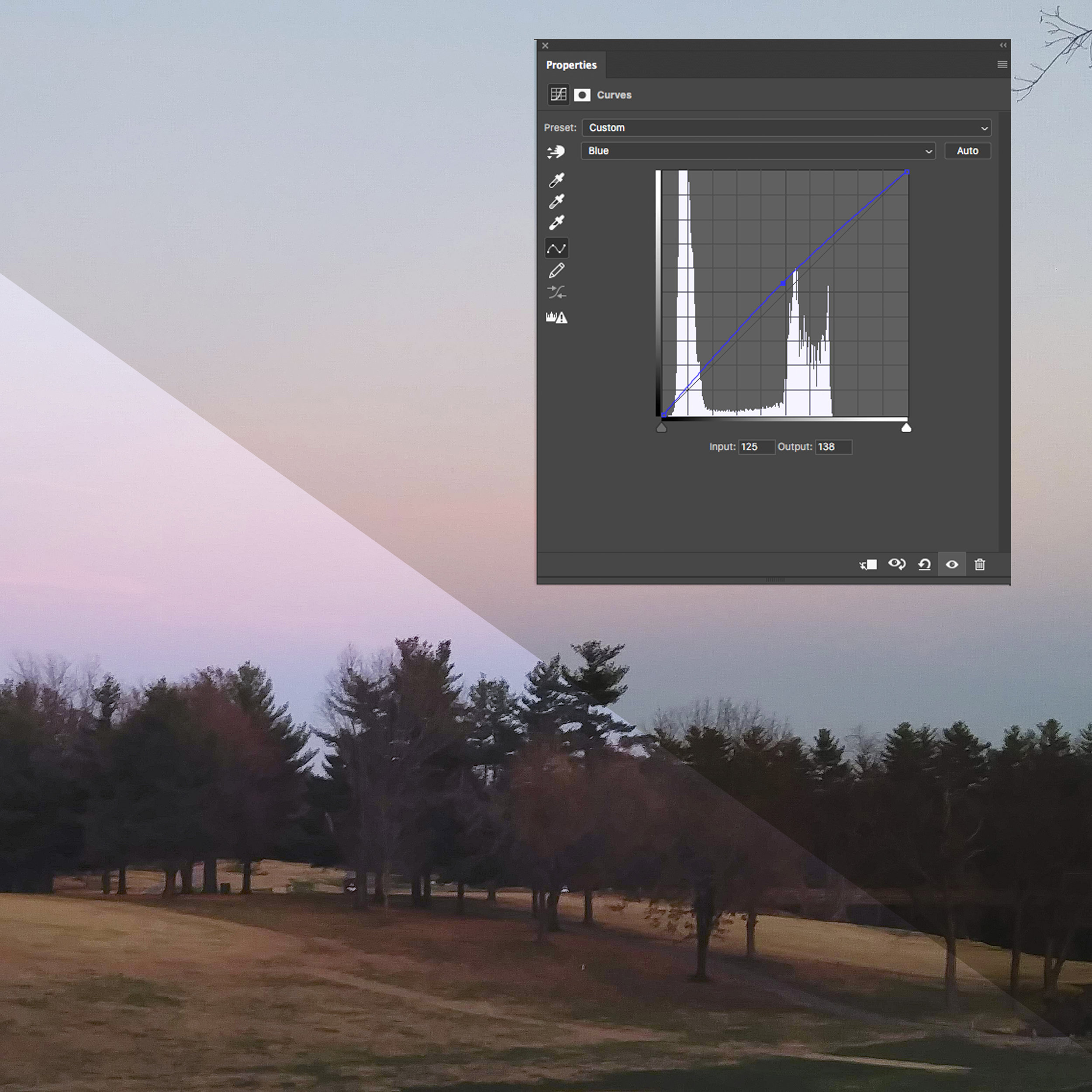Click the histogram warning recalculate icon
1092x1092 pixels.
pos(556,317)
